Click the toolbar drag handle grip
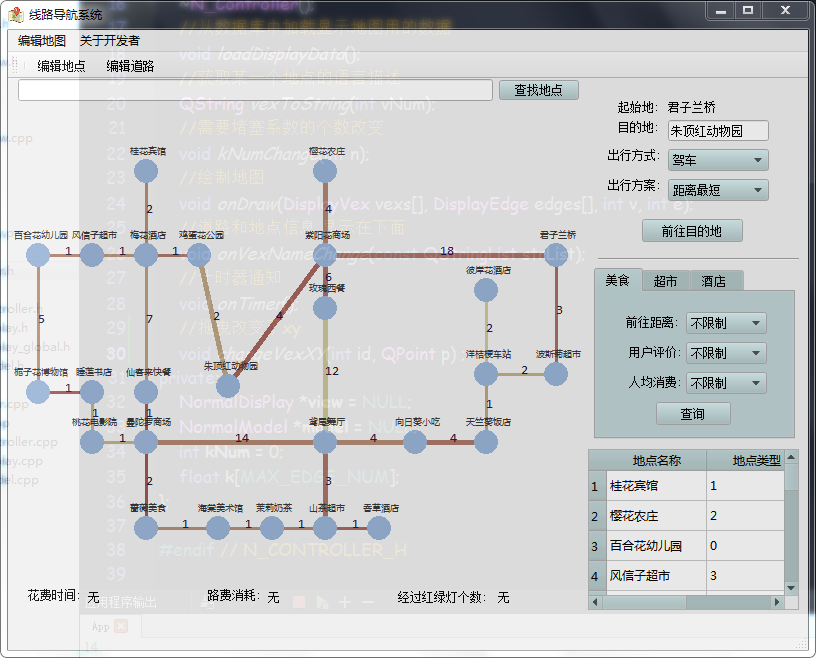The image size is (816, 658). 15,65
